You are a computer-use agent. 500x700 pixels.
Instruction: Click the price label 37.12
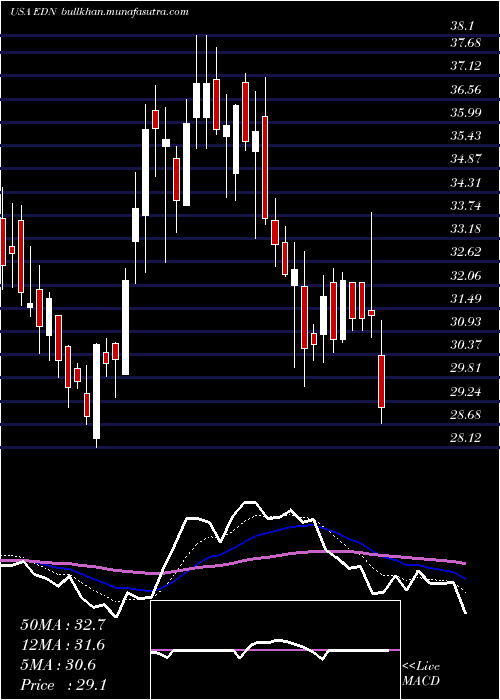point(466,66)
